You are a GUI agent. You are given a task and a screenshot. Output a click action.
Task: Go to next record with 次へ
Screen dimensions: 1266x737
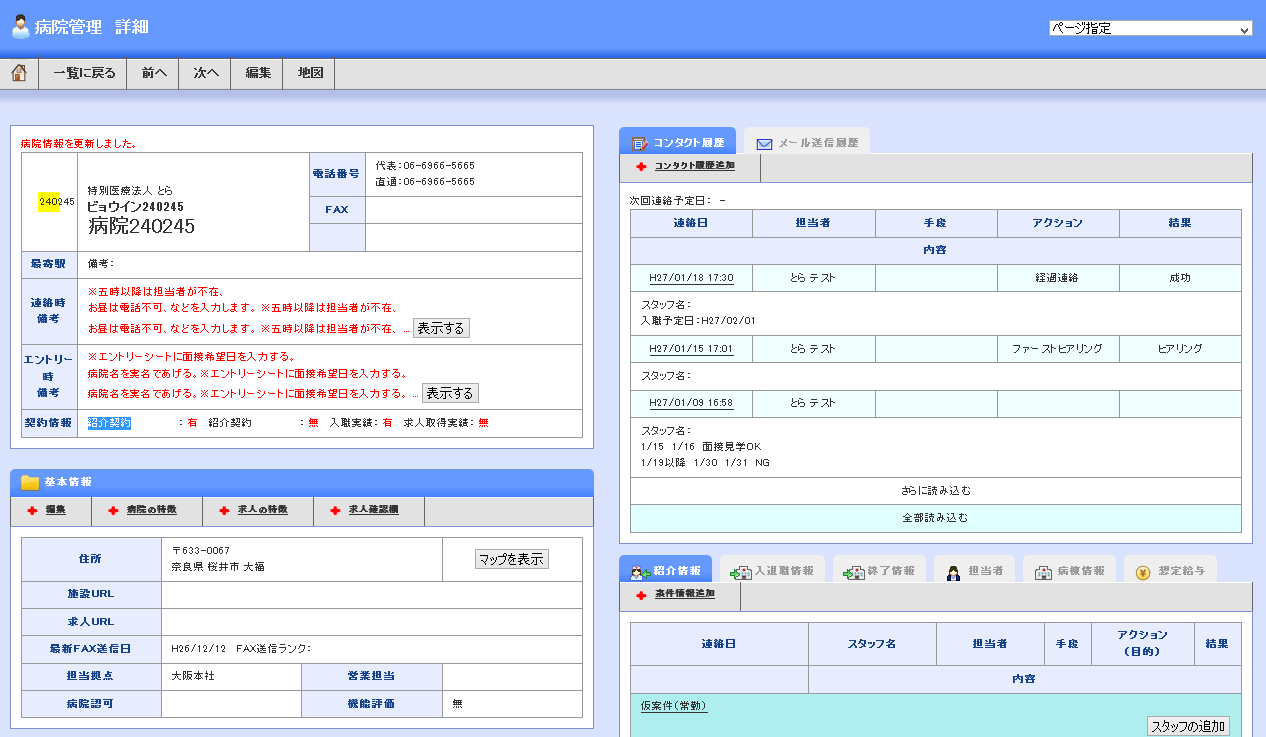[206, 73]
